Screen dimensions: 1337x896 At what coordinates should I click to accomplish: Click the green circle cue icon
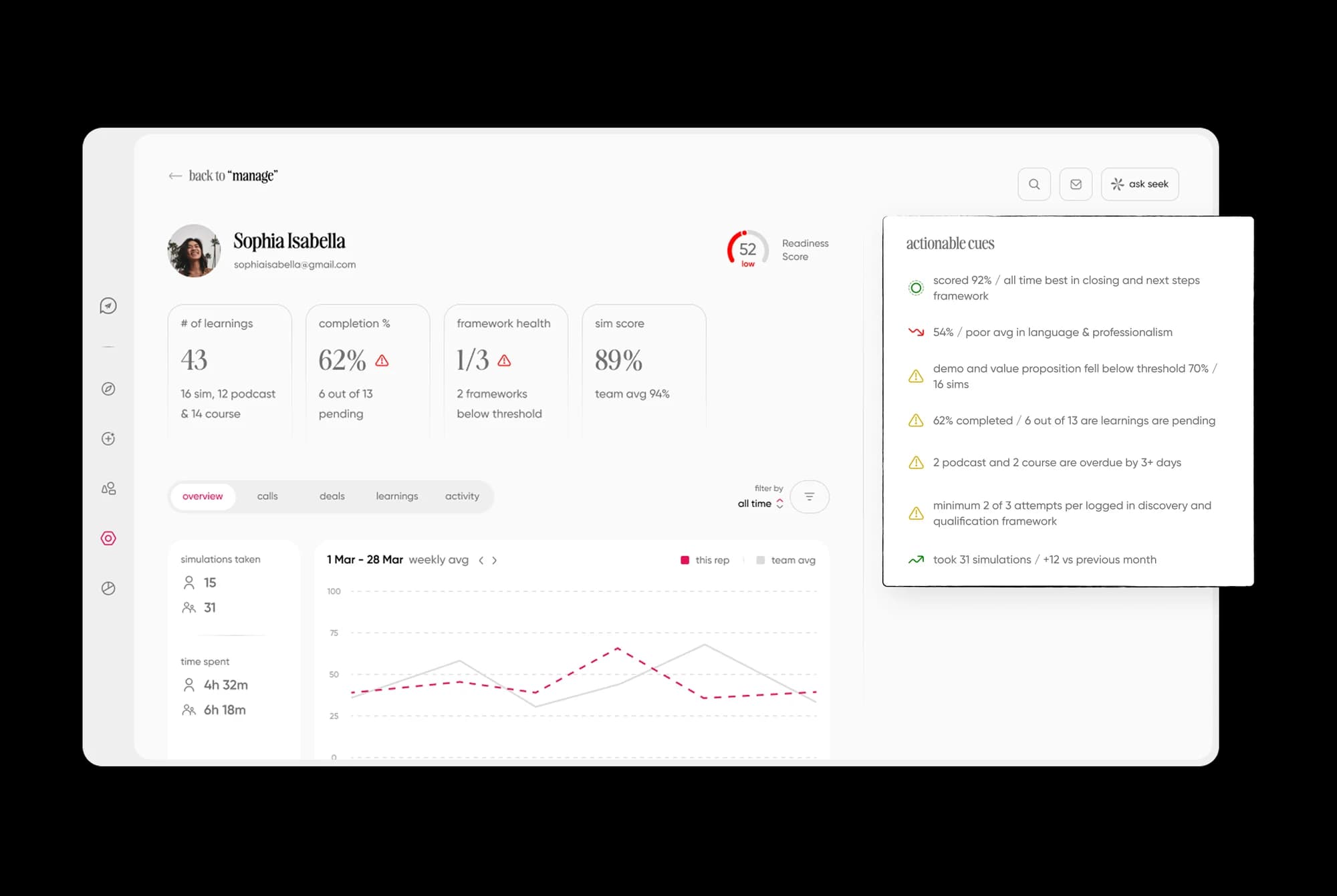(x=917, y=288)
